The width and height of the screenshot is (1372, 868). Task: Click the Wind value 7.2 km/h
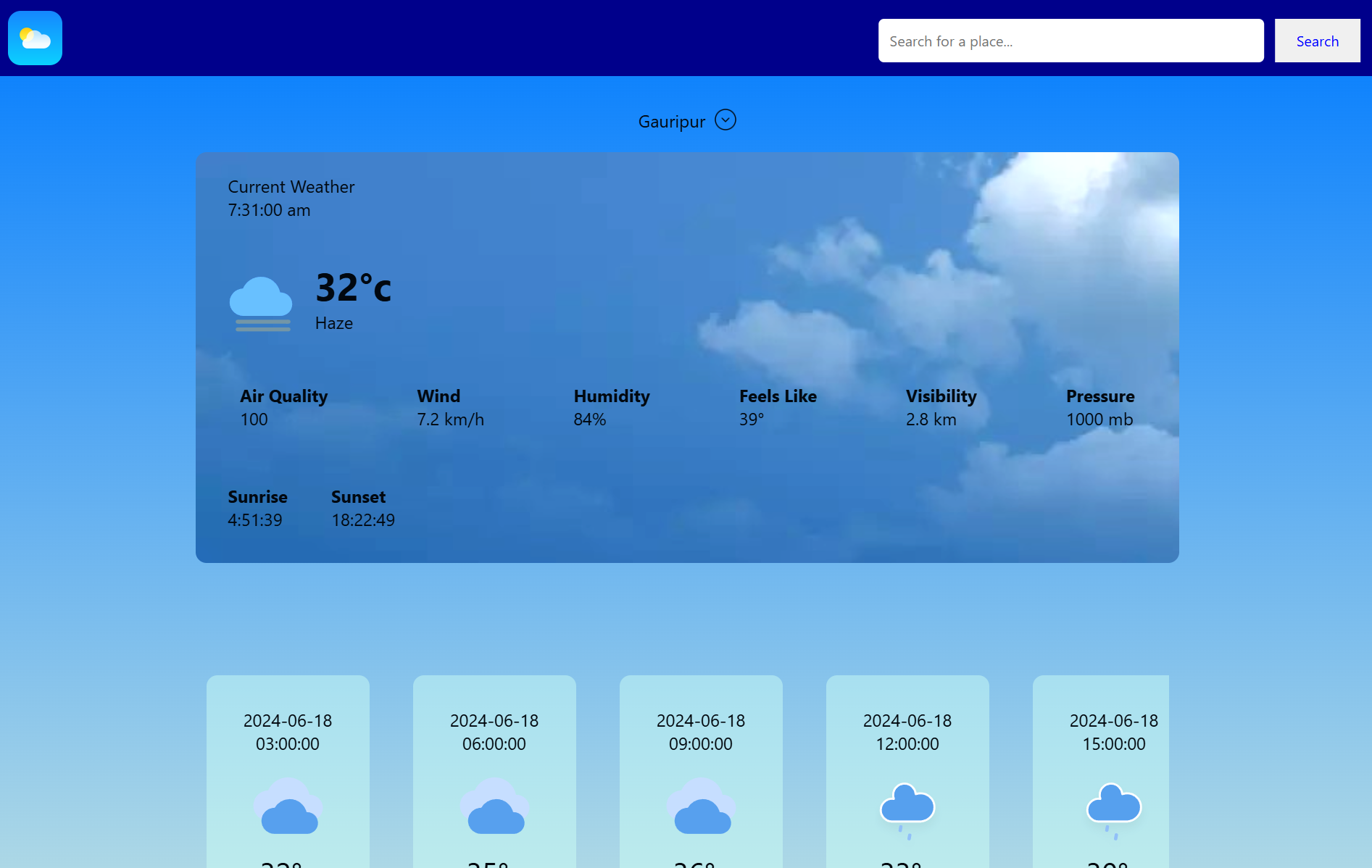pyautogui.click(x=450, y=420)
